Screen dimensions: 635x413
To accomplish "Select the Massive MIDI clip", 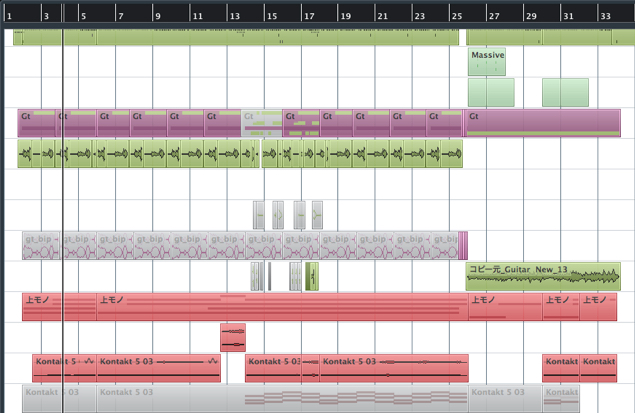I will pos(487,62).
